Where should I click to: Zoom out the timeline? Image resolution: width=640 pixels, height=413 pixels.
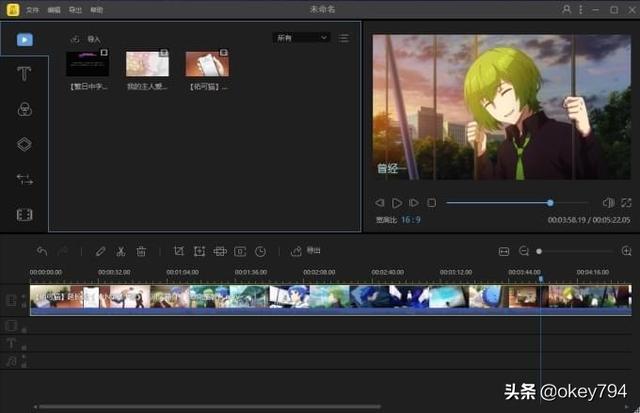(524, 251)
